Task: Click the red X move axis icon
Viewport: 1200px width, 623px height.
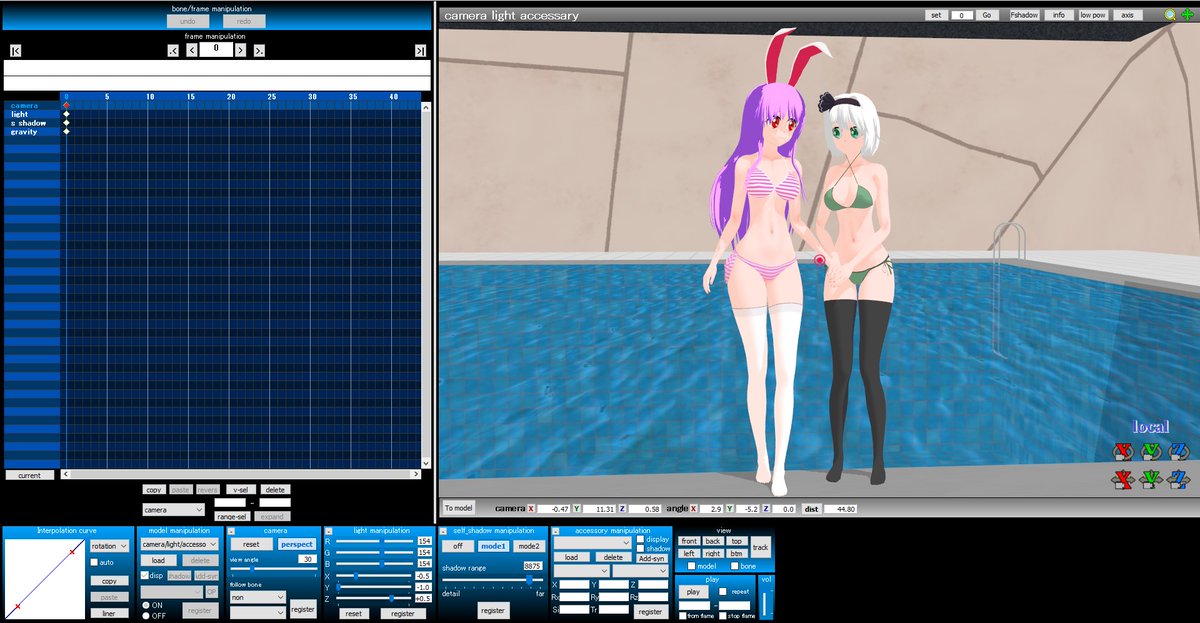Action: tap(1124, 479)
